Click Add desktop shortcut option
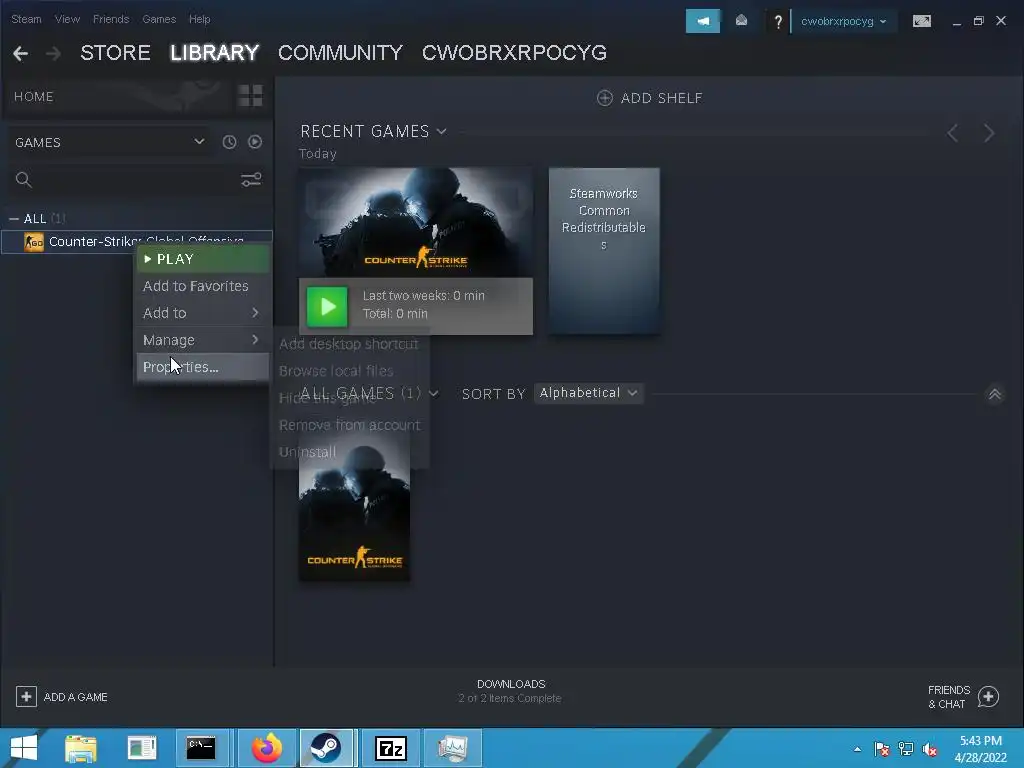 point(349,344)
